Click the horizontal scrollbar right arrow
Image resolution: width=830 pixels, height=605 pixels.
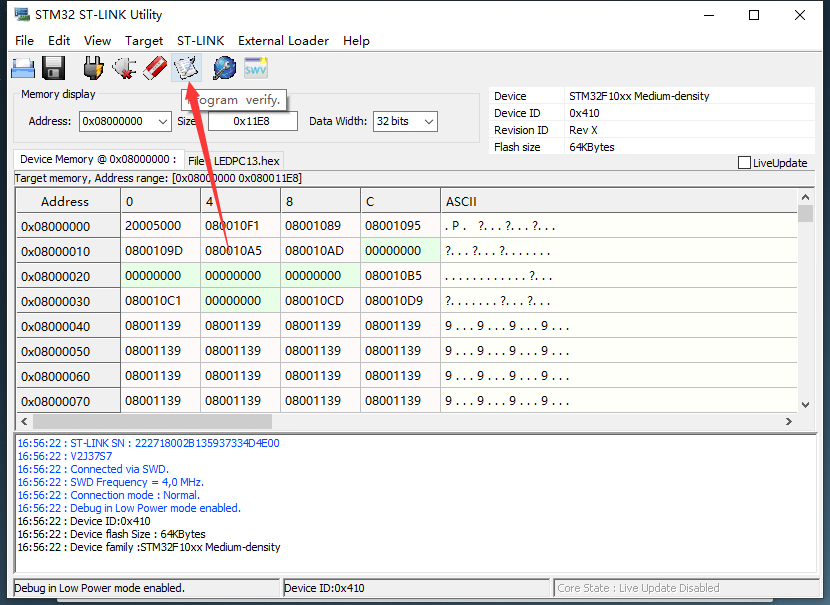(789, 421)
